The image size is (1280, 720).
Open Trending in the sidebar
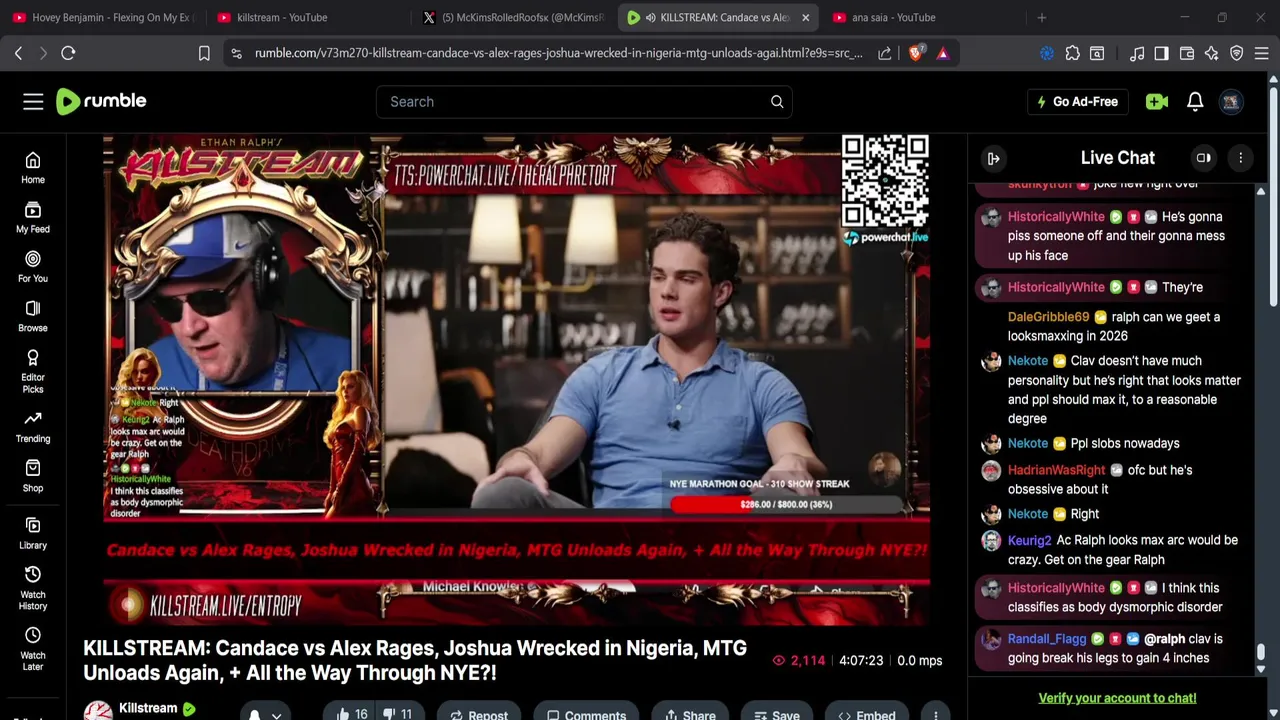pos(33,427)
